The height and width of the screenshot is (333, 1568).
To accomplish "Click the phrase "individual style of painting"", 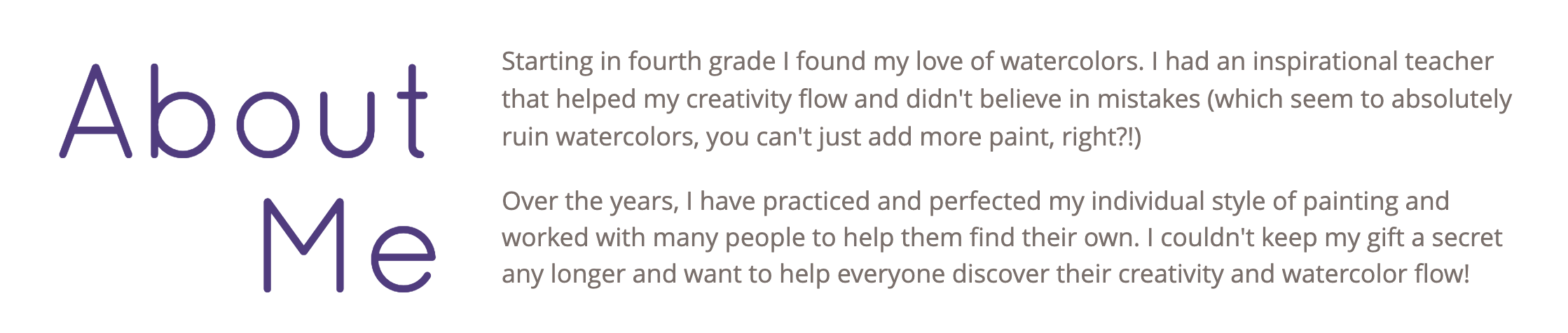I will tap(1244, 201).
